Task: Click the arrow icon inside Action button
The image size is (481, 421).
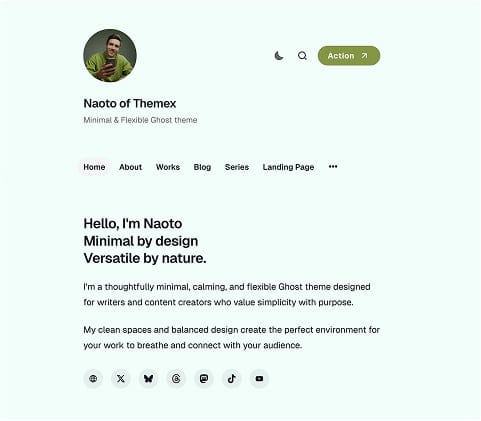Action: pos(364,56)
